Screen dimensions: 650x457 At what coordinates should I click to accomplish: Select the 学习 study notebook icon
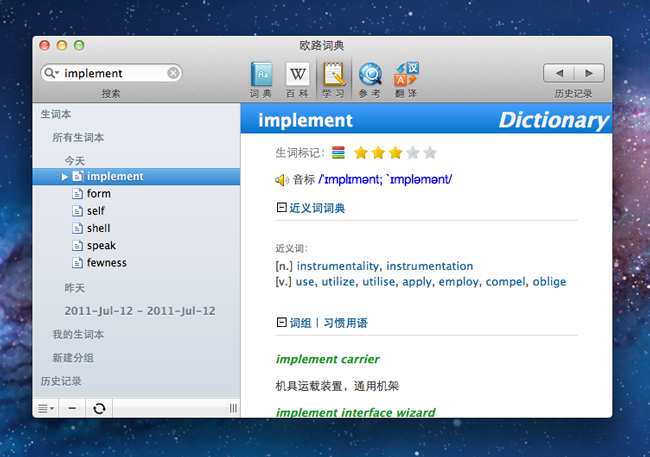(333, 74)
